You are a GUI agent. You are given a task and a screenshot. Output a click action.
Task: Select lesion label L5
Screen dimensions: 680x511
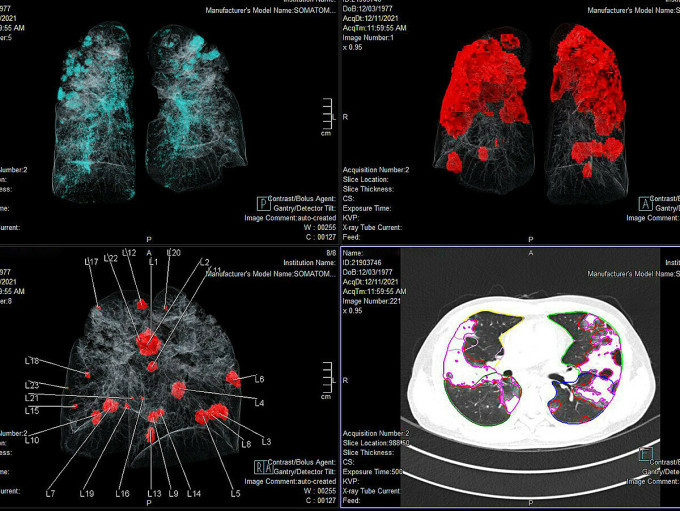tap(236, 493)
